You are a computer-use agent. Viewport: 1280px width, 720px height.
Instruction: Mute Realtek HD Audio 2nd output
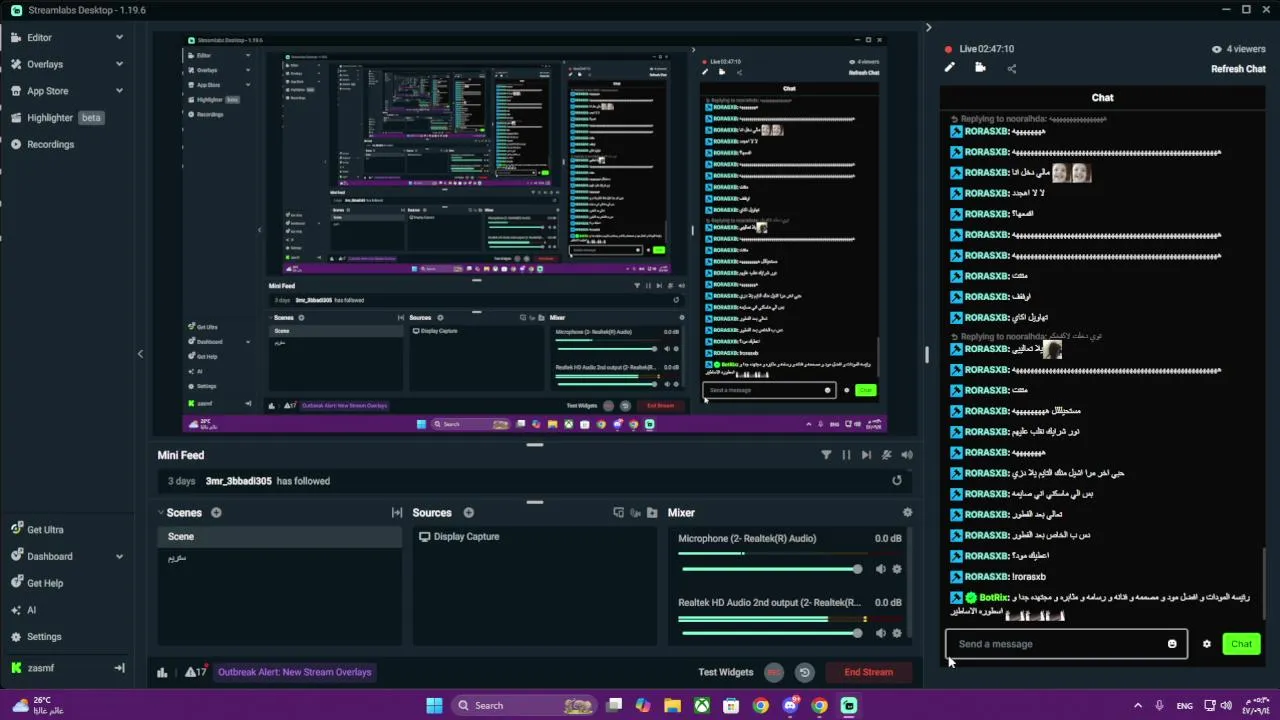881,633
